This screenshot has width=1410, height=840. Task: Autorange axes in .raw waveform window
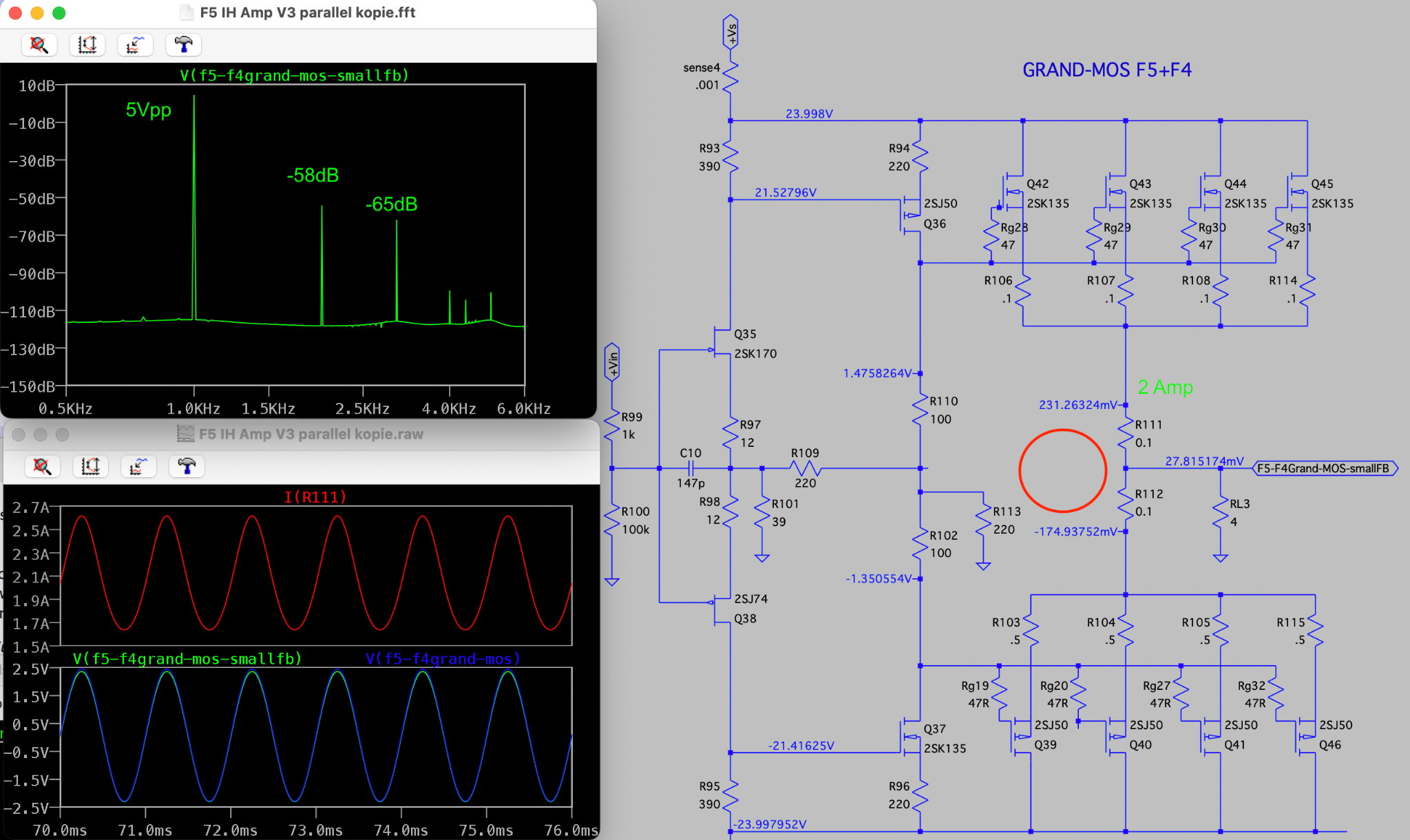pyautogui.click(x=90, y=466)
